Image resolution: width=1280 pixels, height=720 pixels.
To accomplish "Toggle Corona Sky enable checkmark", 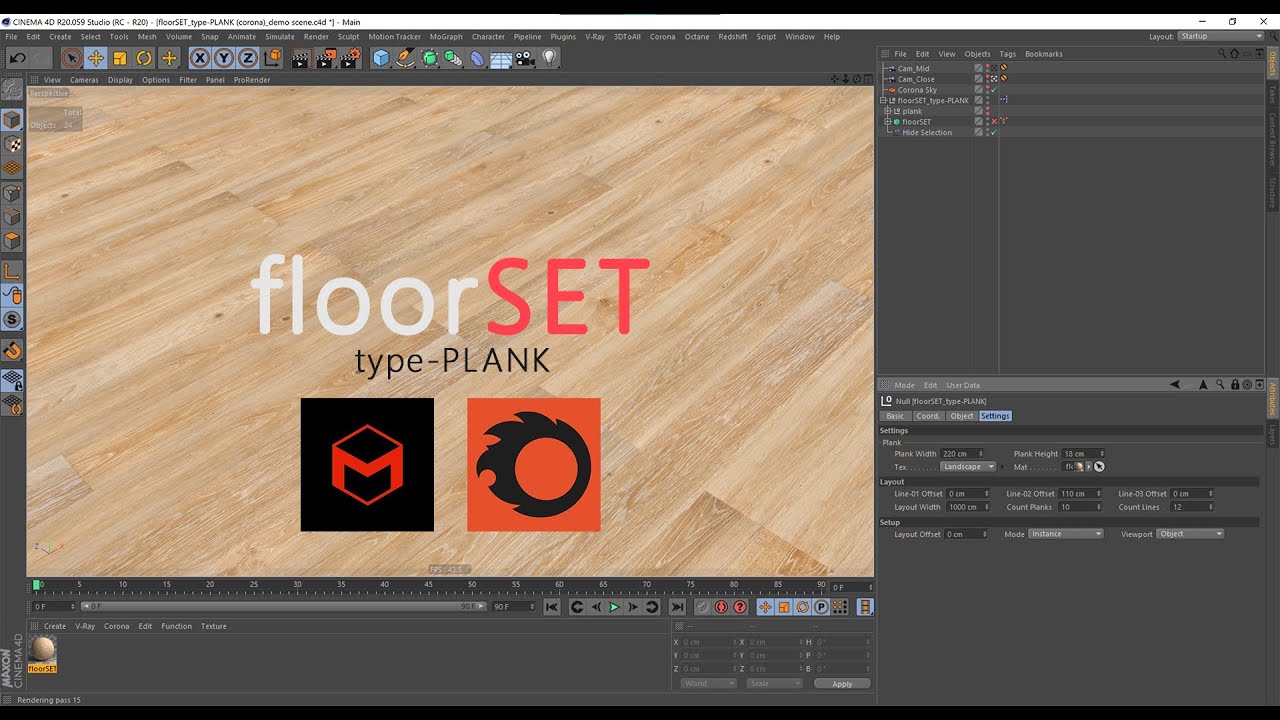I will [x=994, y=90].
